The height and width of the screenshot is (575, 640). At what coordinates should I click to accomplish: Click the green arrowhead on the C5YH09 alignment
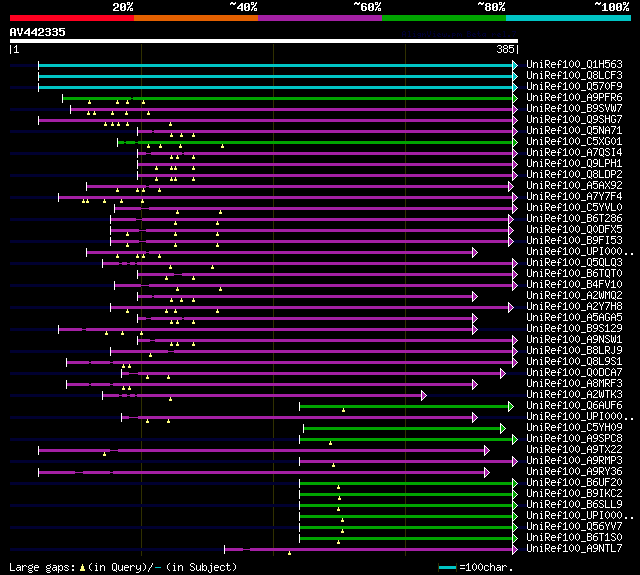[x=503, y=428]
